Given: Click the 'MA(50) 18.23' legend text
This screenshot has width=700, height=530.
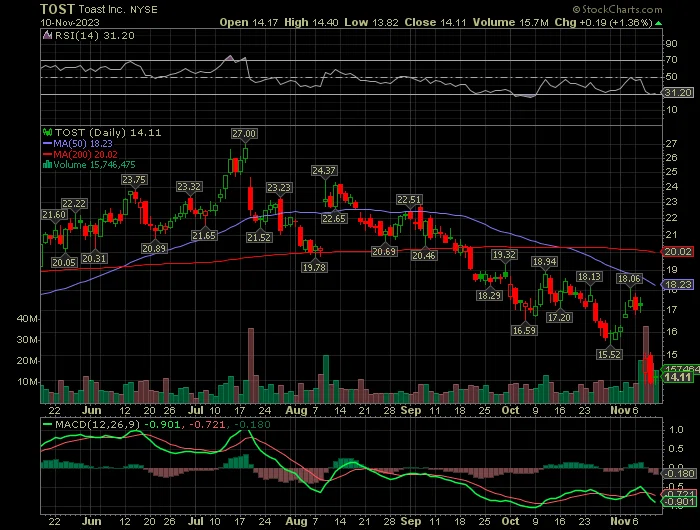Looking at the screenshot, I should point(83,143).
